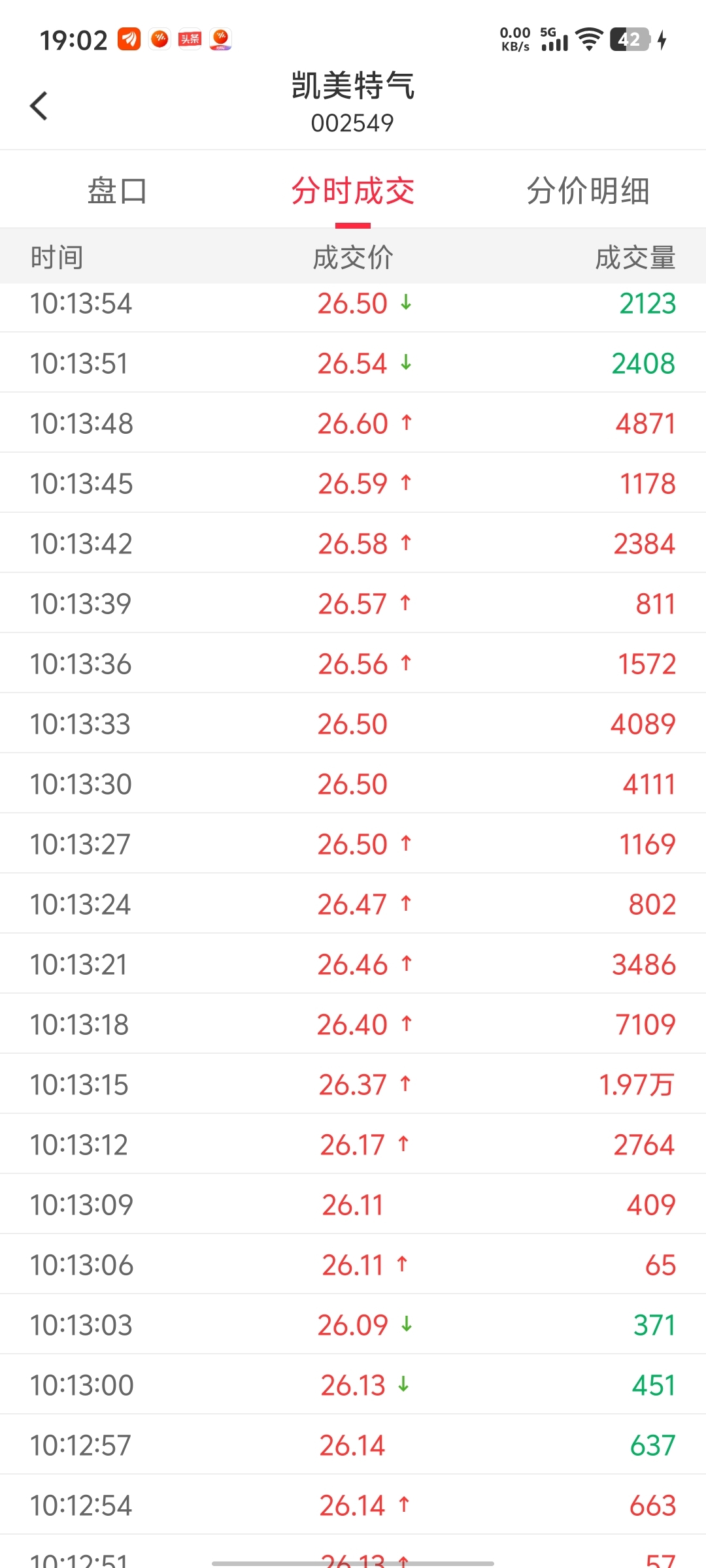Open the 盘口 tab

pos(117,191)
